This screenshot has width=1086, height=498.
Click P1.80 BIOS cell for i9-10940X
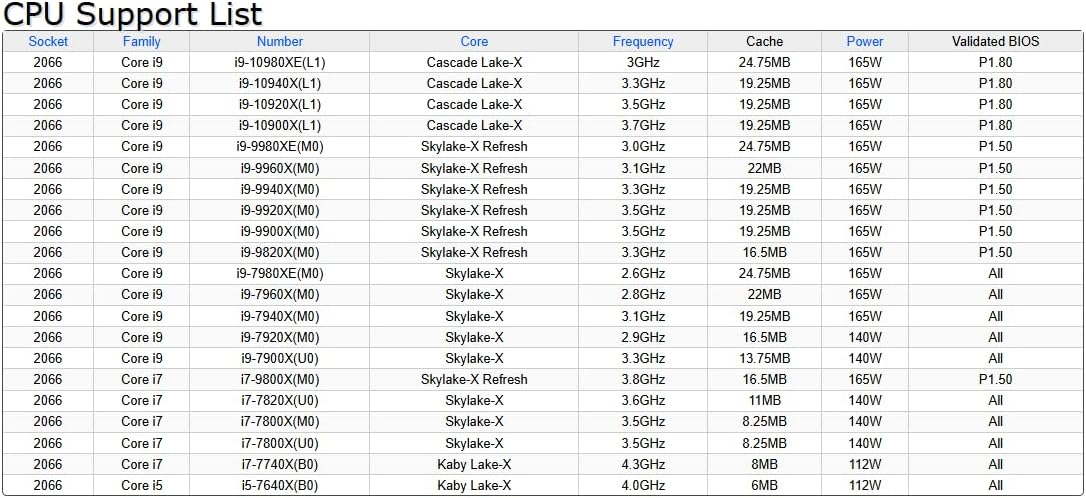point(995,84)
